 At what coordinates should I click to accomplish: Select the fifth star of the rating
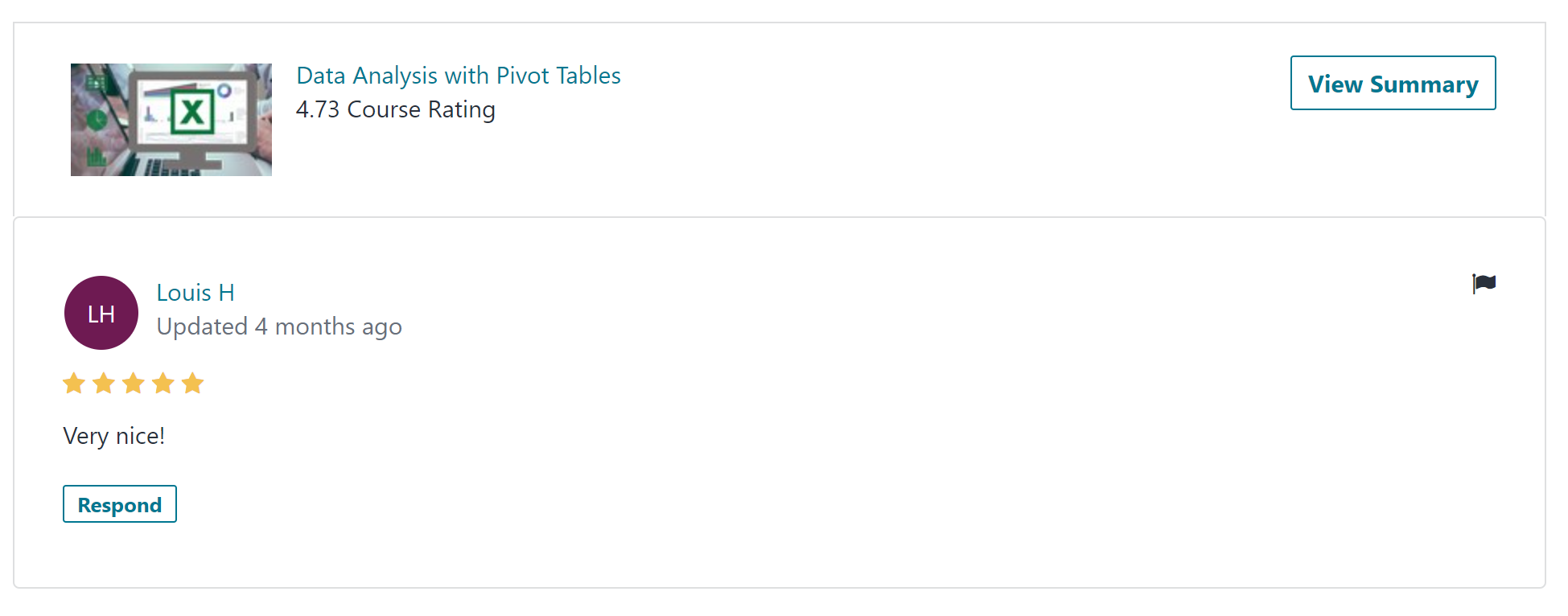click(193, 384)
